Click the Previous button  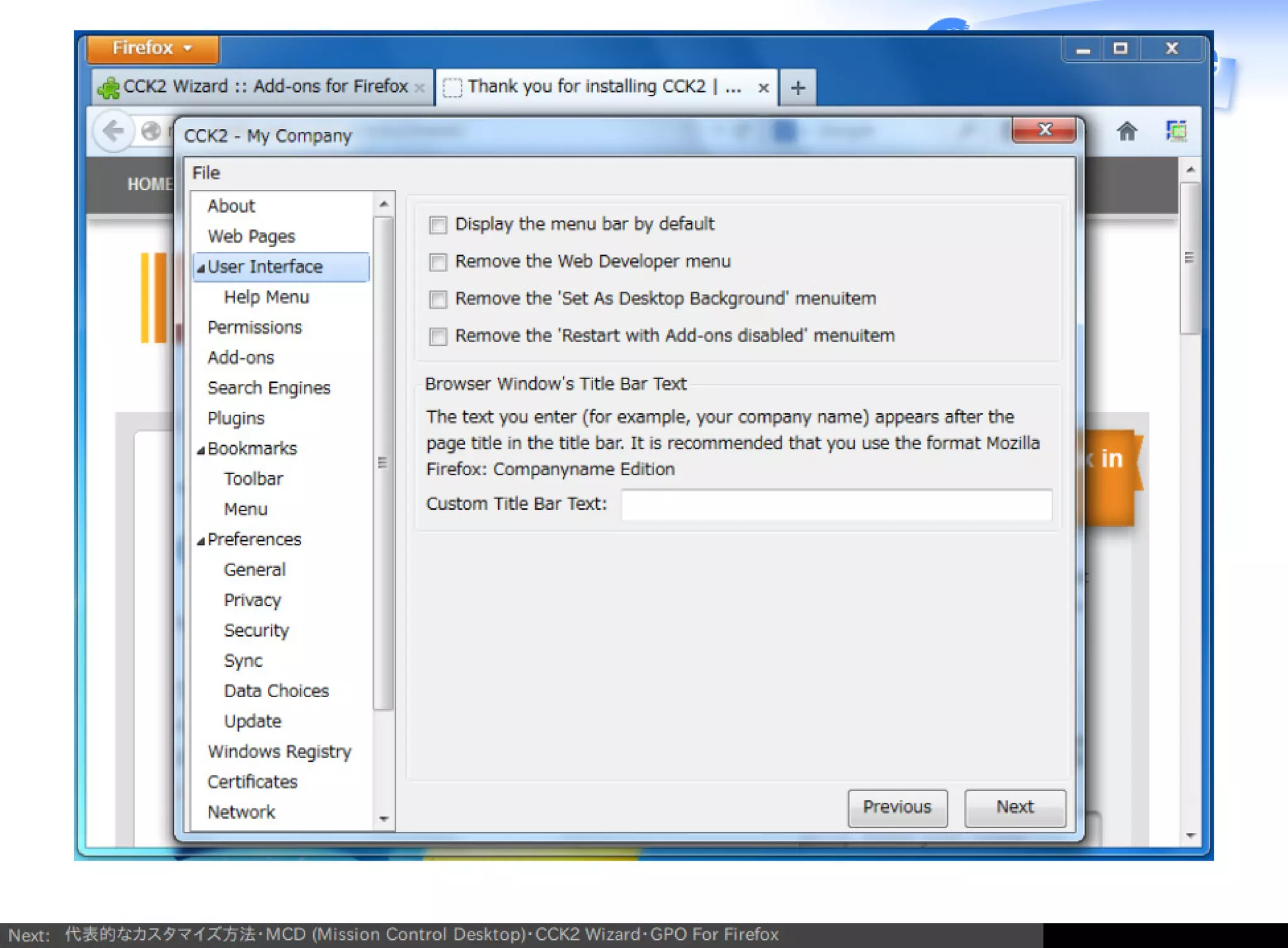[897, 807]
